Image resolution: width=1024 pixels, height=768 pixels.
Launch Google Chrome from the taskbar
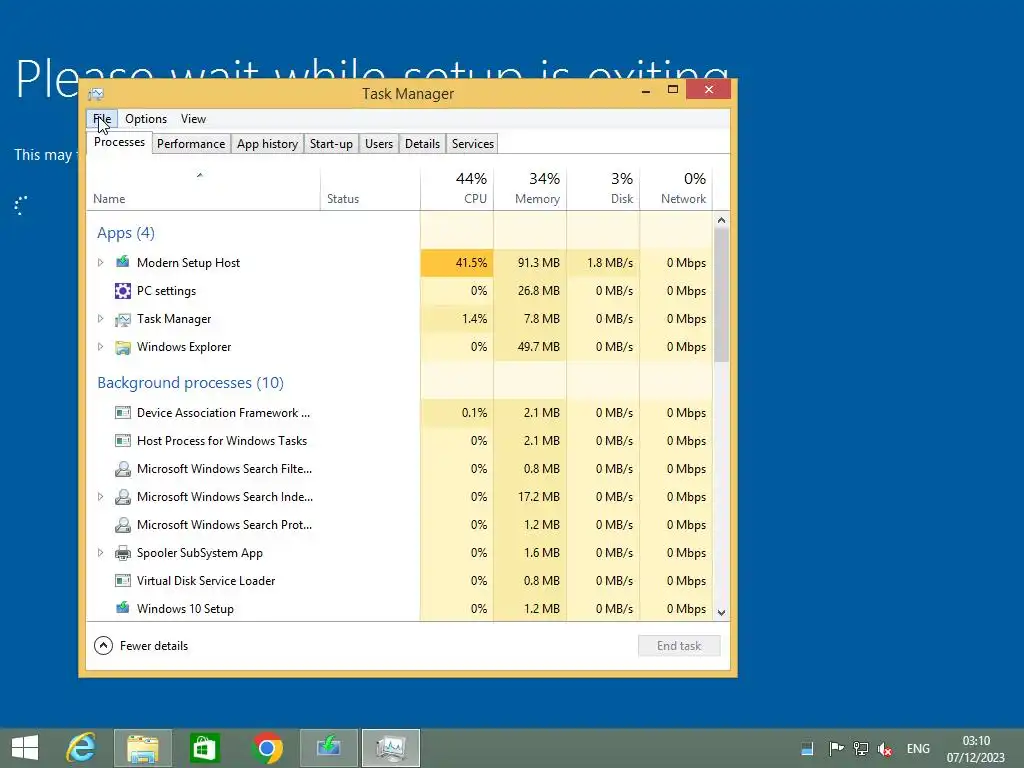266,748
